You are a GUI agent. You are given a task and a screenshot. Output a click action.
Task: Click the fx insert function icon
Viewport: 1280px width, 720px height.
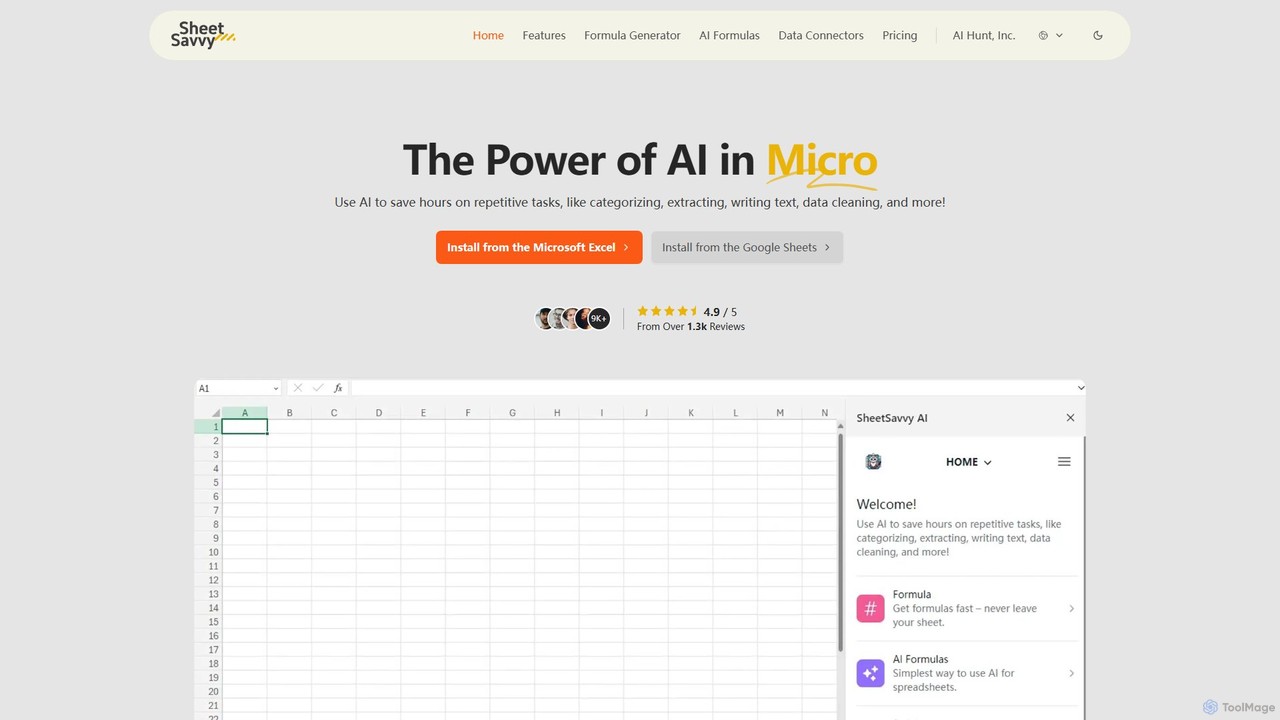pos(338,388)
